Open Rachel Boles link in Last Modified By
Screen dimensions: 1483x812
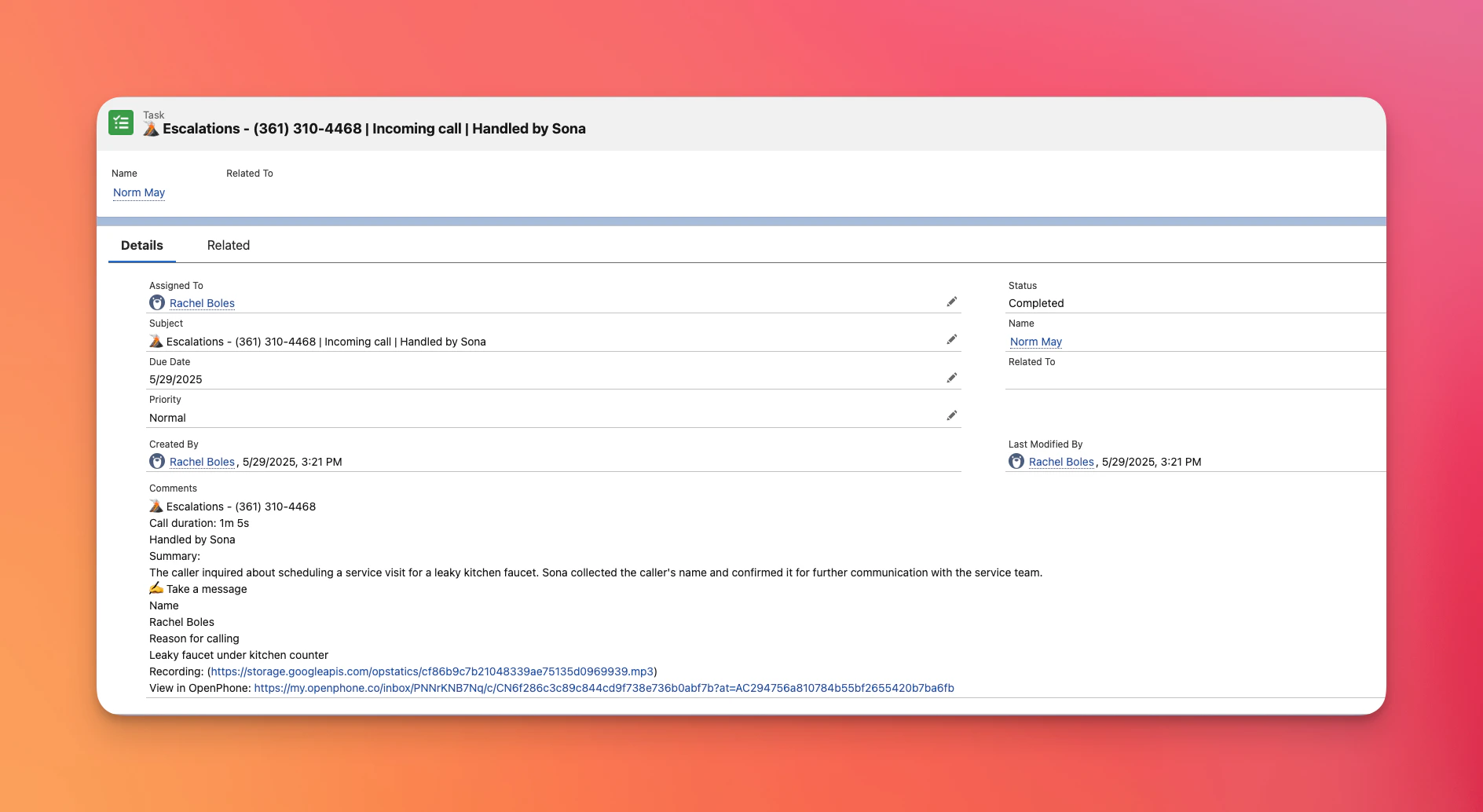[1061, 462]
